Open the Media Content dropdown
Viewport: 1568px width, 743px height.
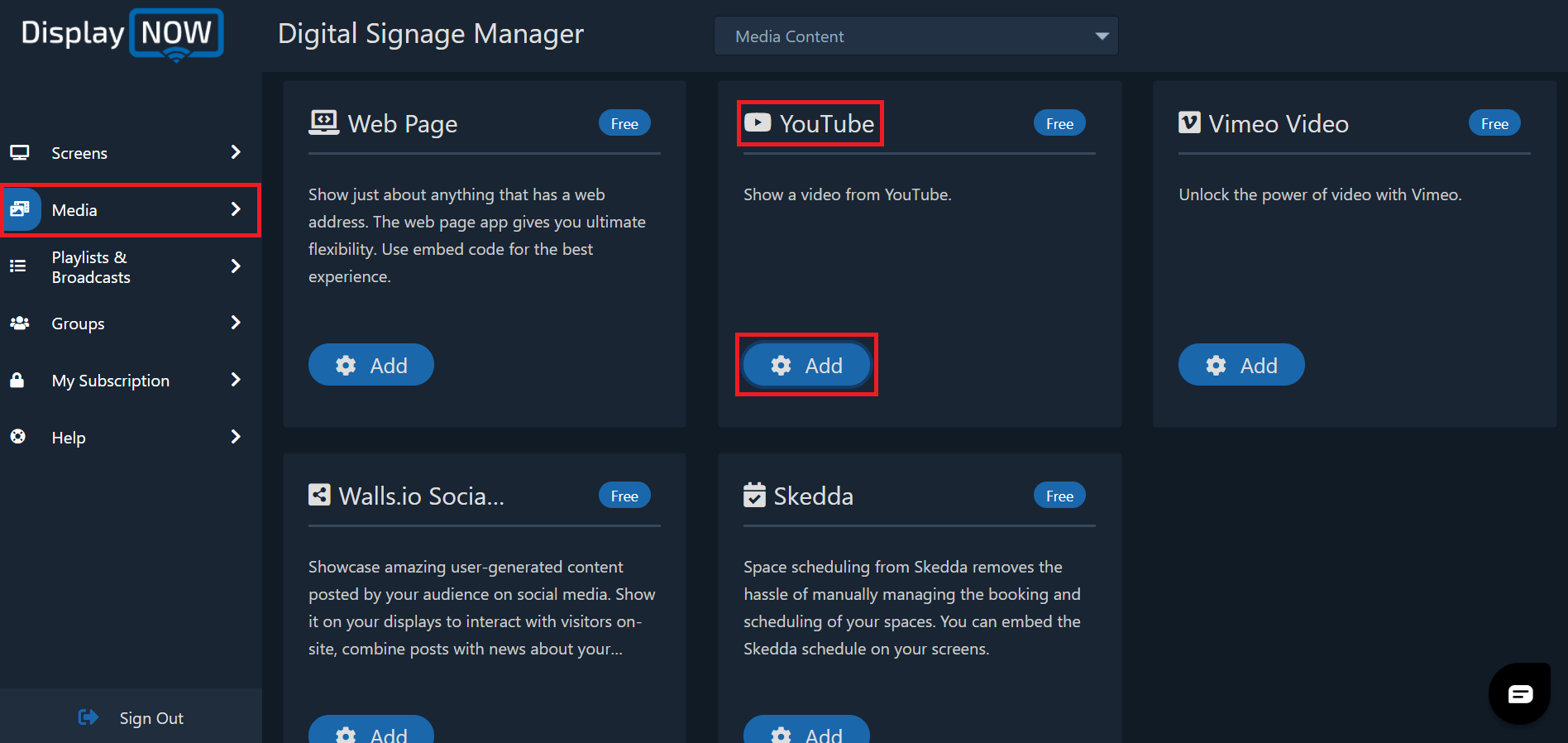tap(916, 36)
